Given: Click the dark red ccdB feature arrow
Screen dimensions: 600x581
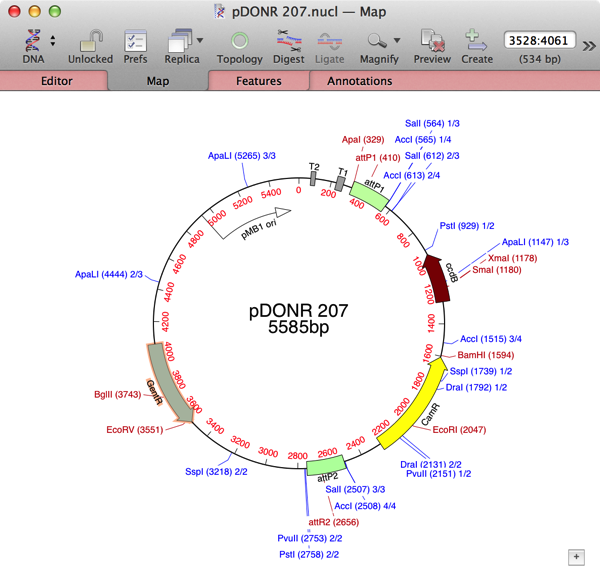Looking at the screenshot, I should (x=437, y=276).
